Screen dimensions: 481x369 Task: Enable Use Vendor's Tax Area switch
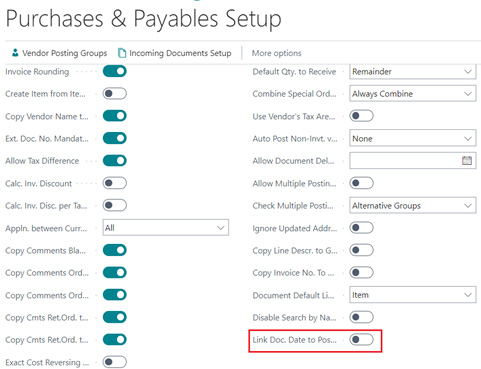[x=361, y=116]
